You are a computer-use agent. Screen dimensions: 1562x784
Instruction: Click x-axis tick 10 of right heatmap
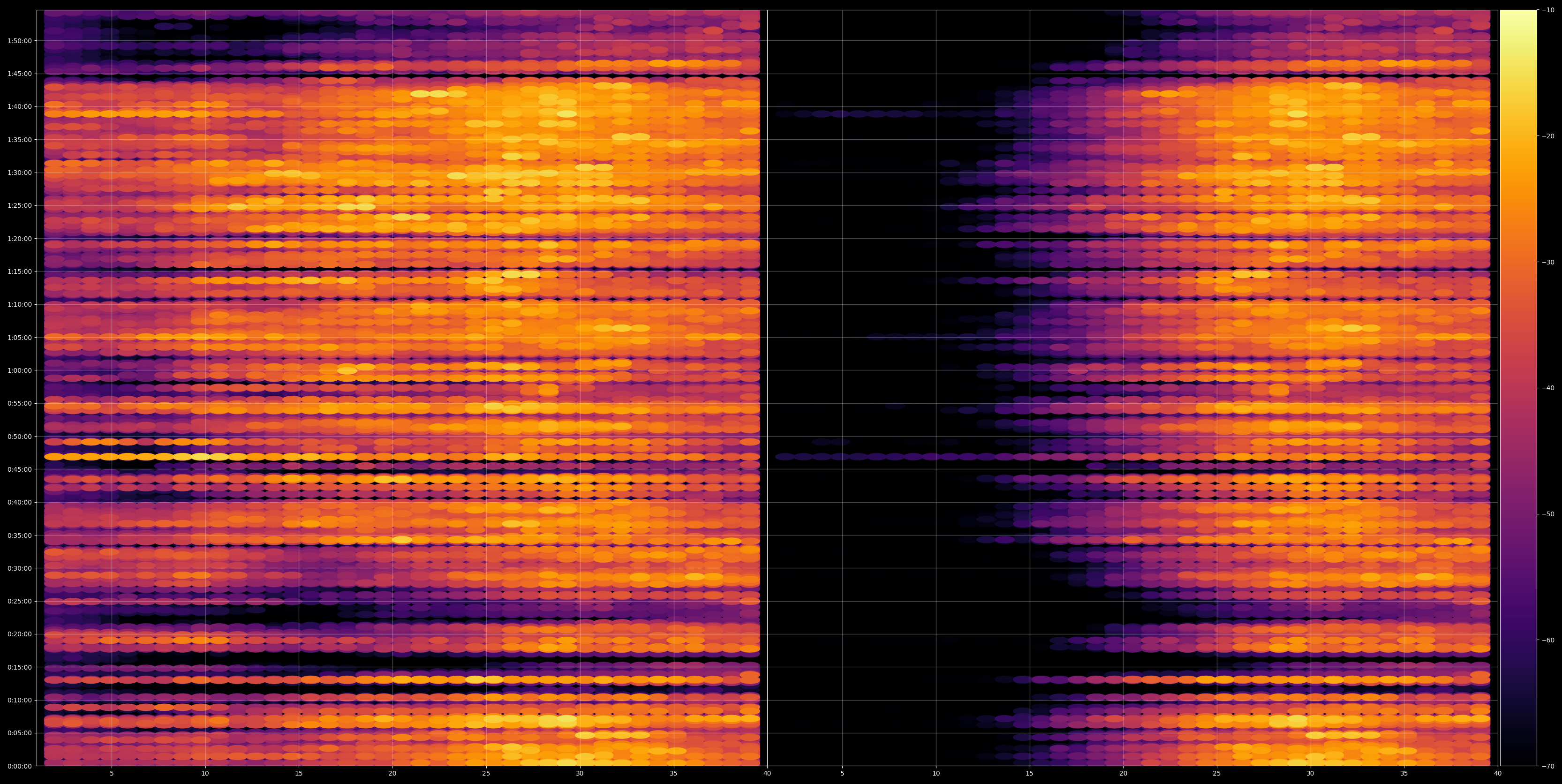[936, 774]
